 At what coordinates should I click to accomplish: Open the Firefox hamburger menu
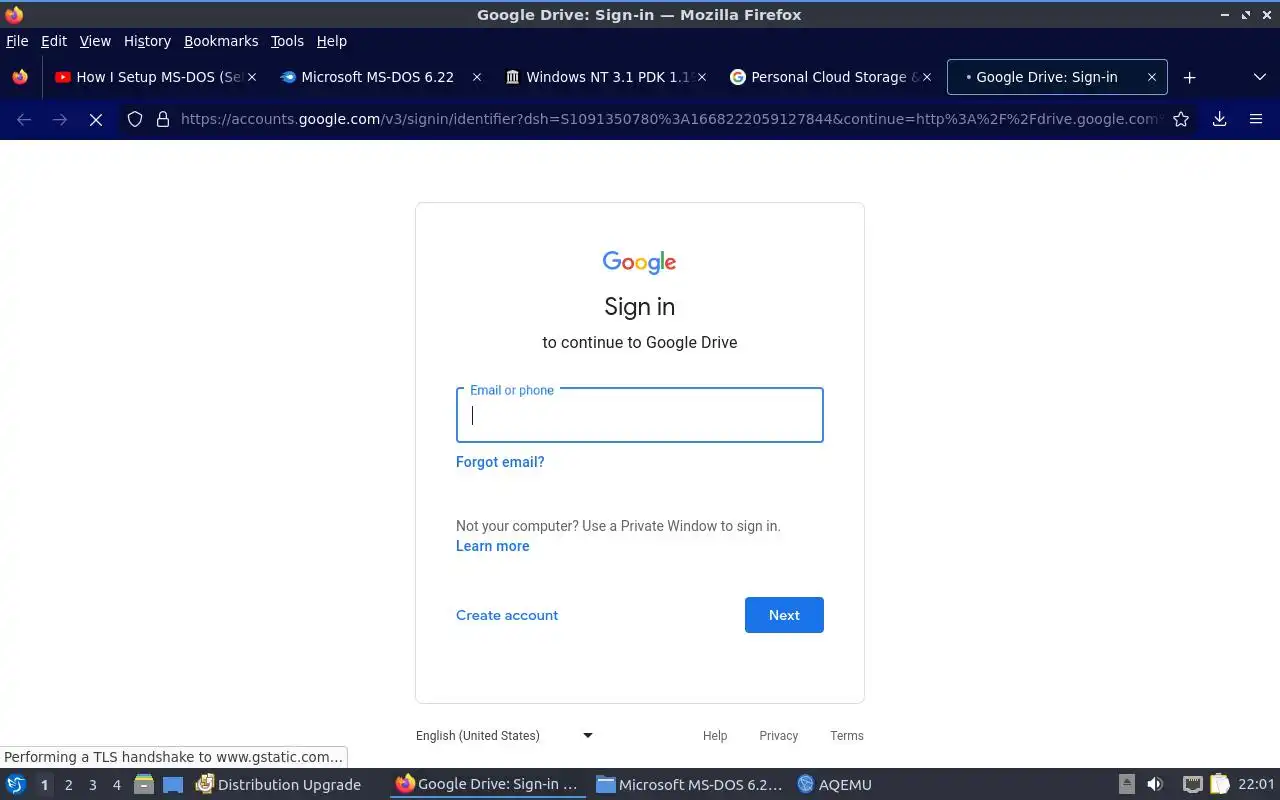coord(1256,119)
